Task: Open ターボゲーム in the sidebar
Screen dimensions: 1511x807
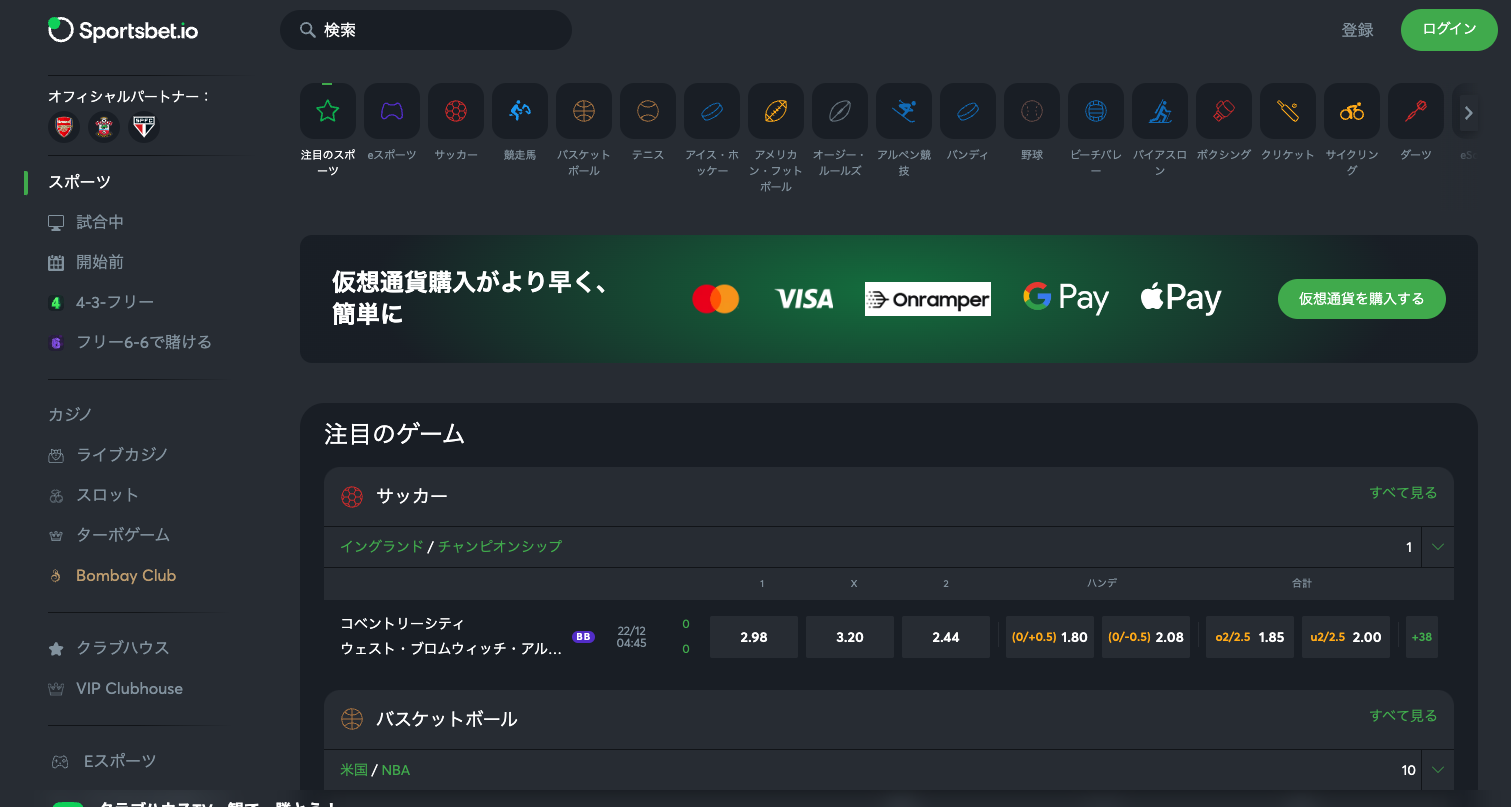Action: (x=109, y=535)
